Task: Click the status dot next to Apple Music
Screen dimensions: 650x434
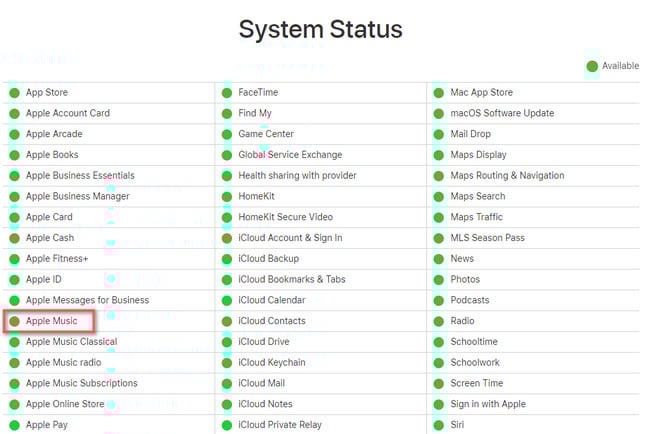Action: pos(15,321)
